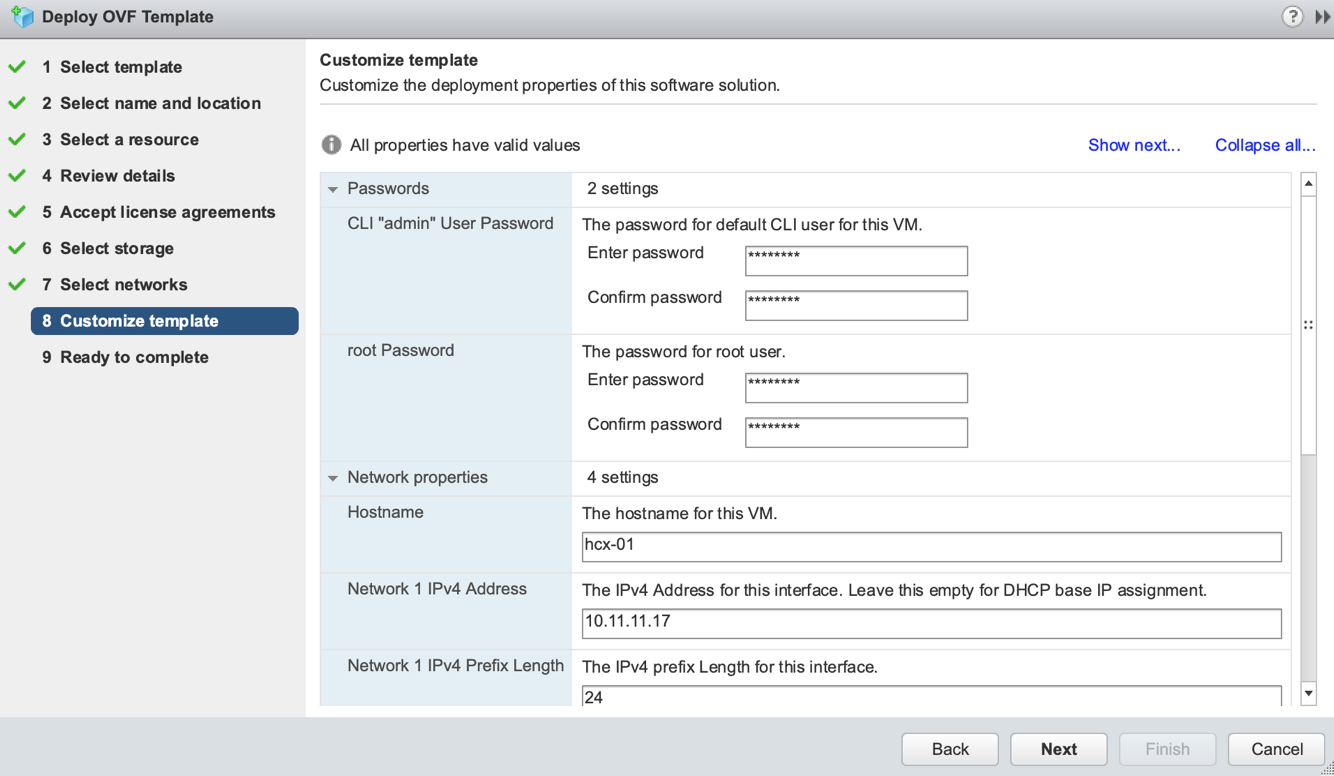Click the Show next... link
Screen dimensions: 1334x776
pyautogui.click(x=1134, y=145)
